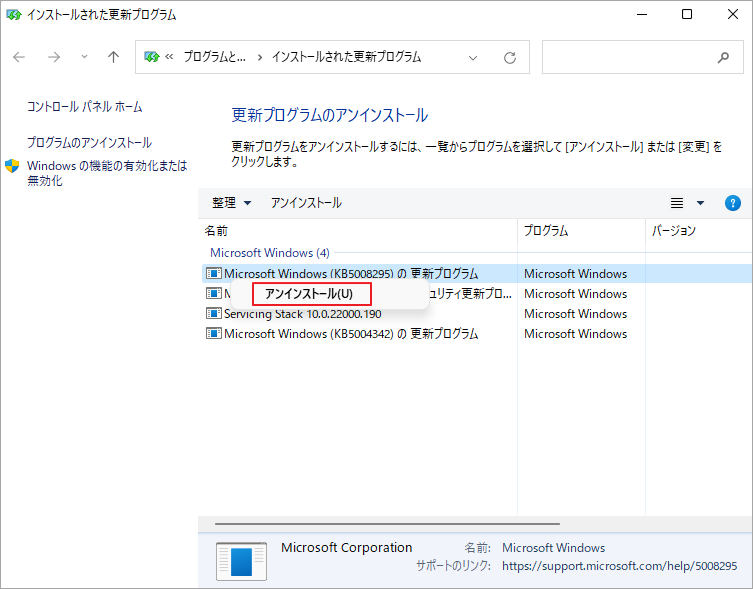Select the インストールされた更新プログラム breadcrumb
753x589 pixels.
tap(346, 57)
